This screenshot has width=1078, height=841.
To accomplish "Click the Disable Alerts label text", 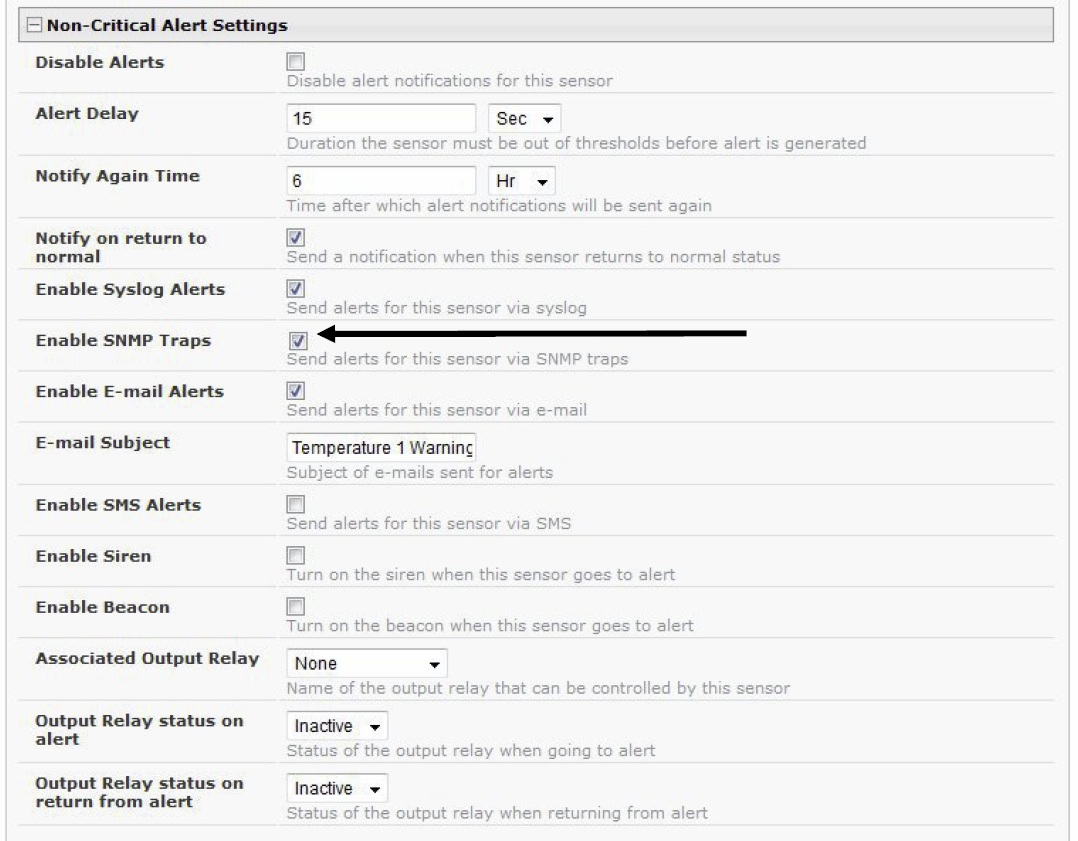I will (x=100, y=62).
